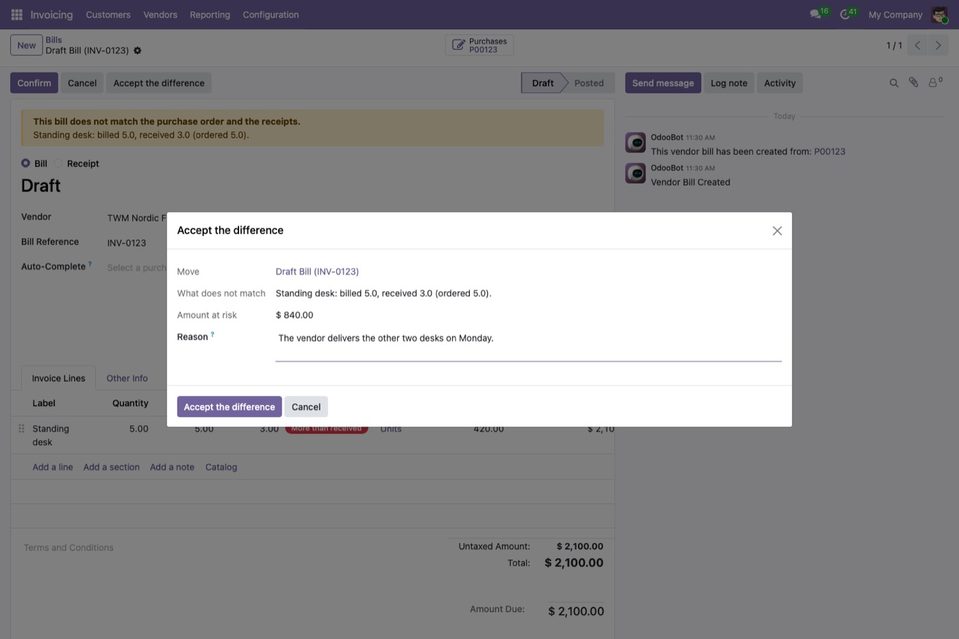
Task: Click the followers person icon
Action: click(x=933, y=83)
